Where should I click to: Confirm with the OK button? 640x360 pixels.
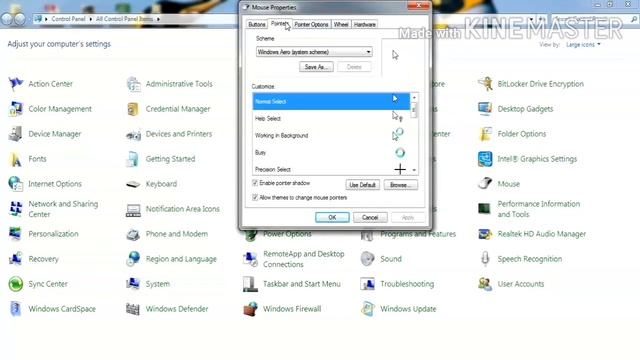click(332, 218)
